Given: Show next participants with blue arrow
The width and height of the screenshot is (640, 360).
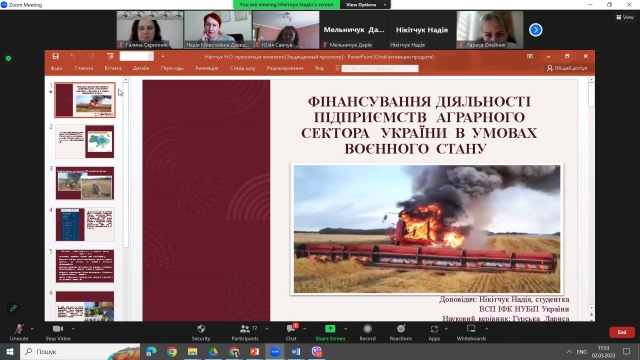Looking at the screenshot, I should [x=536, y=30].
